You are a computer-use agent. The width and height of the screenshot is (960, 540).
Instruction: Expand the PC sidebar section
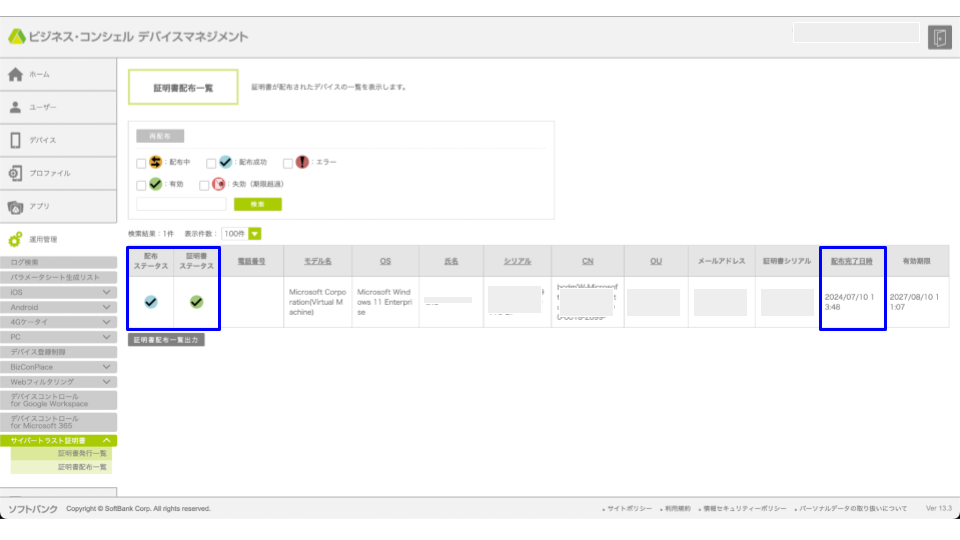[x=58, y=337]
